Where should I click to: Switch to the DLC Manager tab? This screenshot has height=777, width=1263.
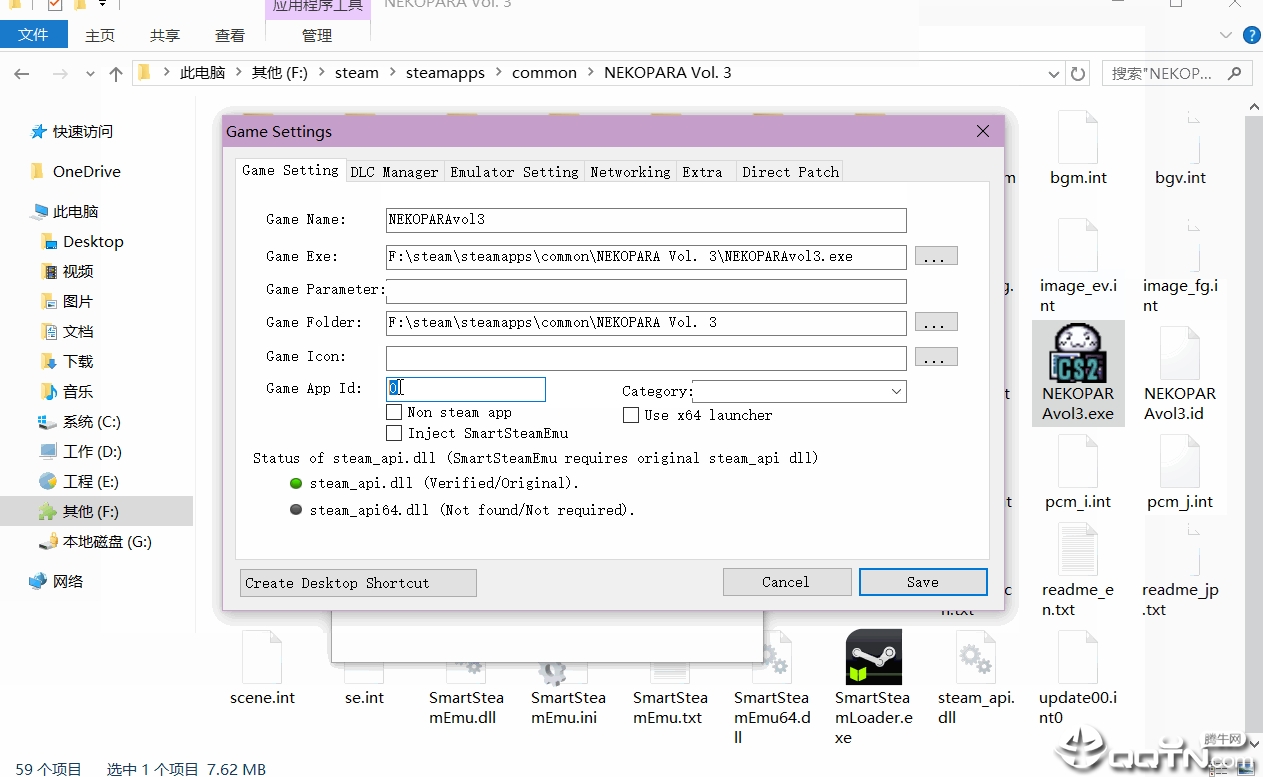(394, 172)
